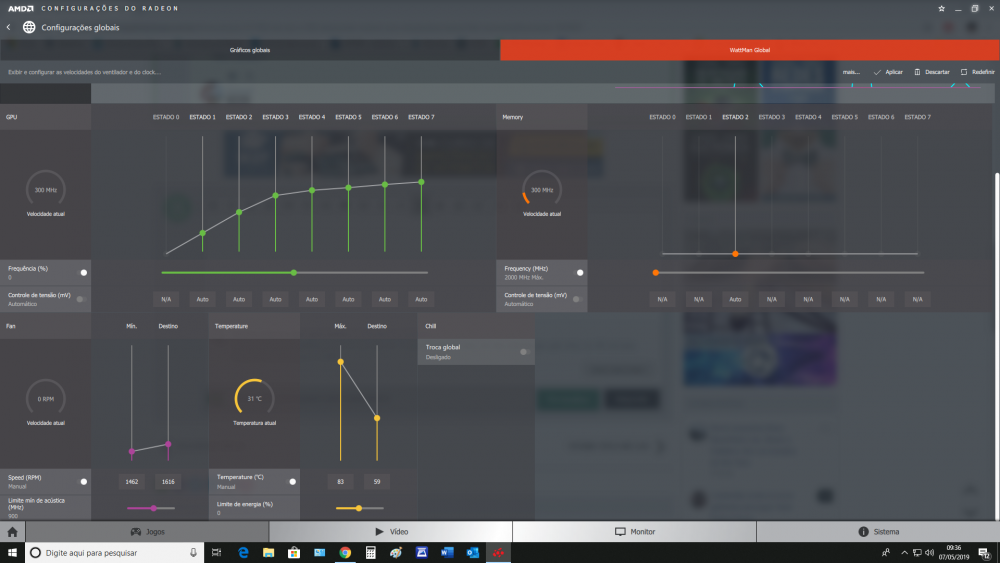Switch to the Gráficos globais tab
Viewport: 1000px width, 563px height.
pyautogui.click(x=250, y=50)
